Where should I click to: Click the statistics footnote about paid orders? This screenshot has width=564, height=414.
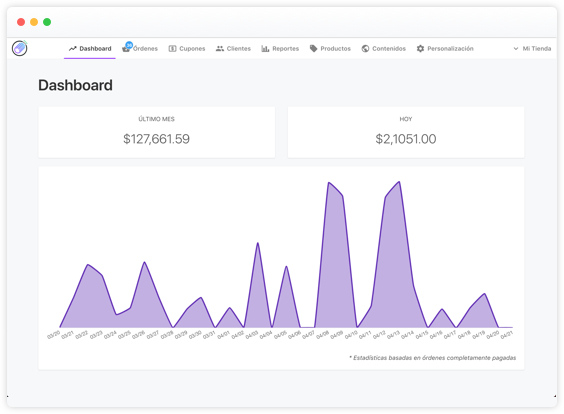(x=433, y=358)
